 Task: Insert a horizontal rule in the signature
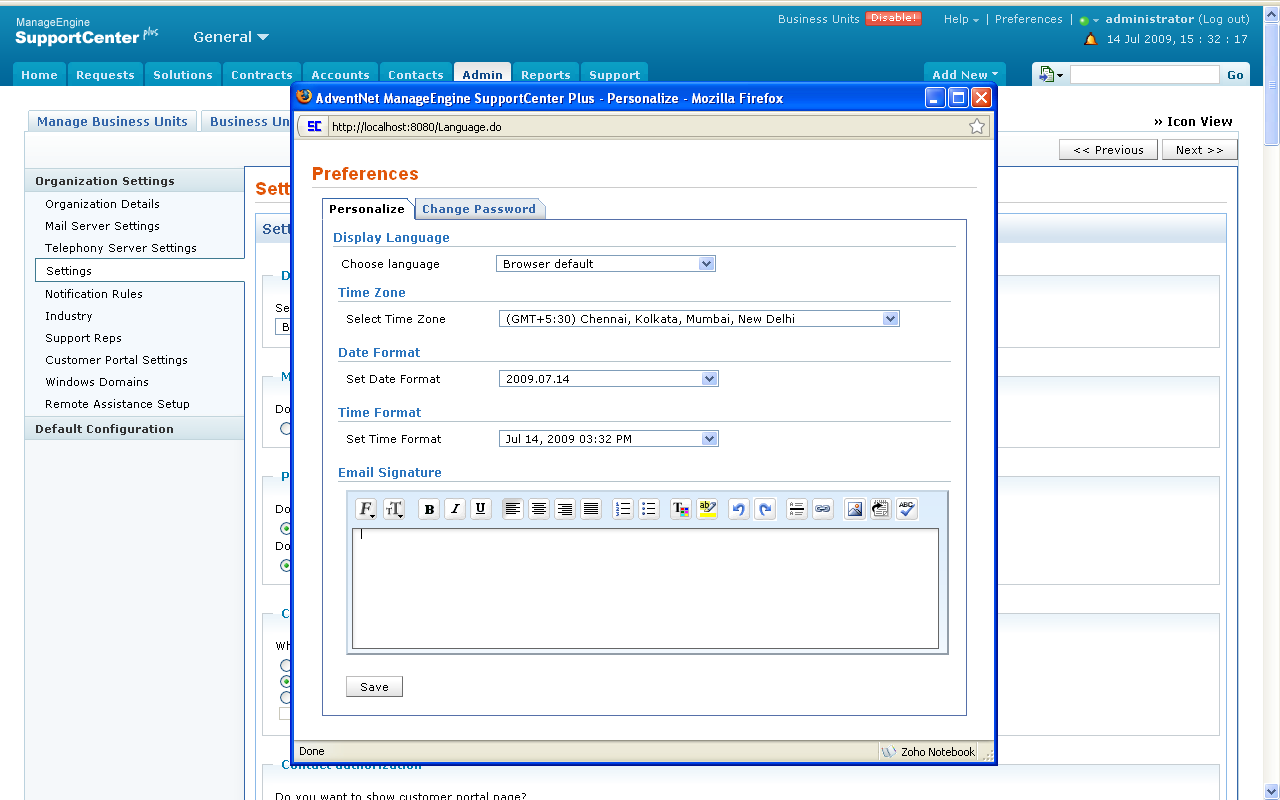[797, 509]
